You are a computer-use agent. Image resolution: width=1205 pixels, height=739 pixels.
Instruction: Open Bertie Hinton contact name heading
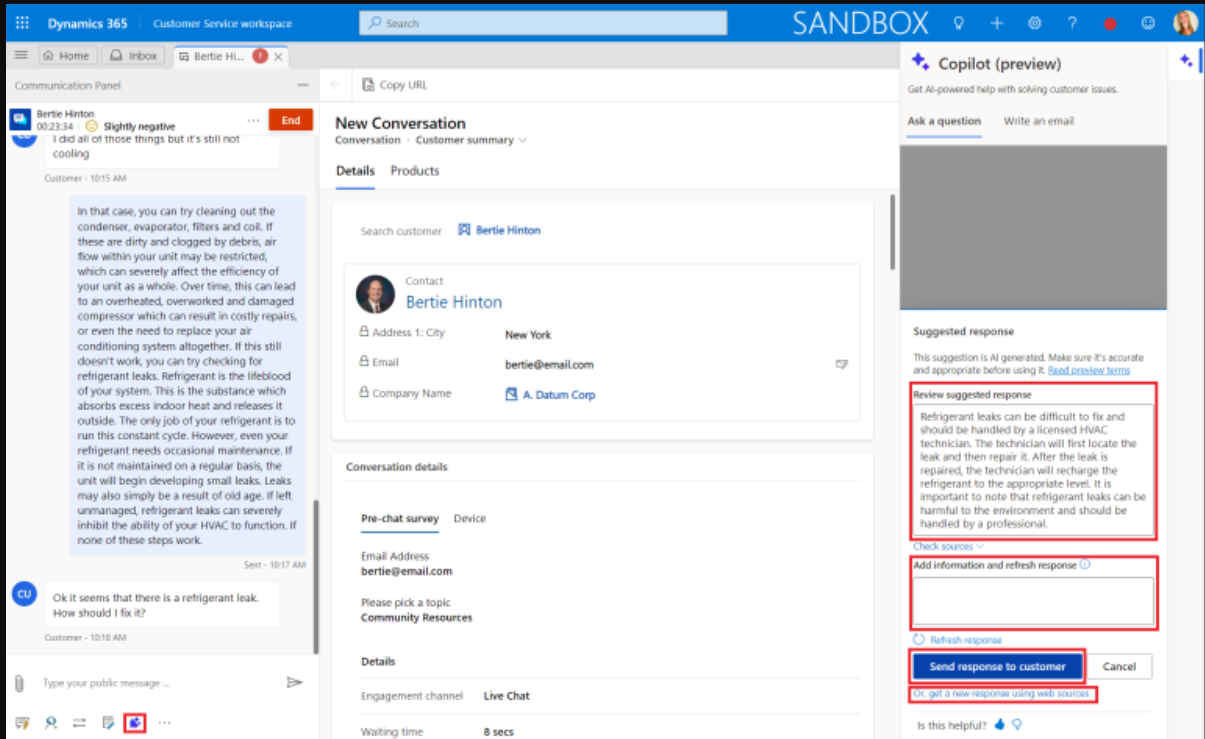tap(454, 302)
